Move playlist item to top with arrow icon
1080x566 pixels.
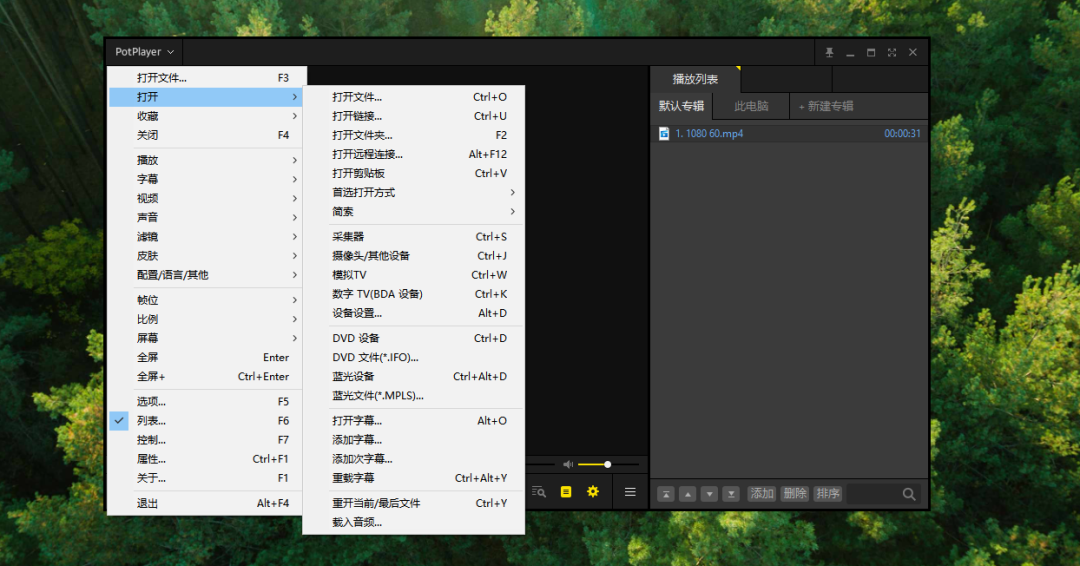pyautogui.click(x=666, y=494)
